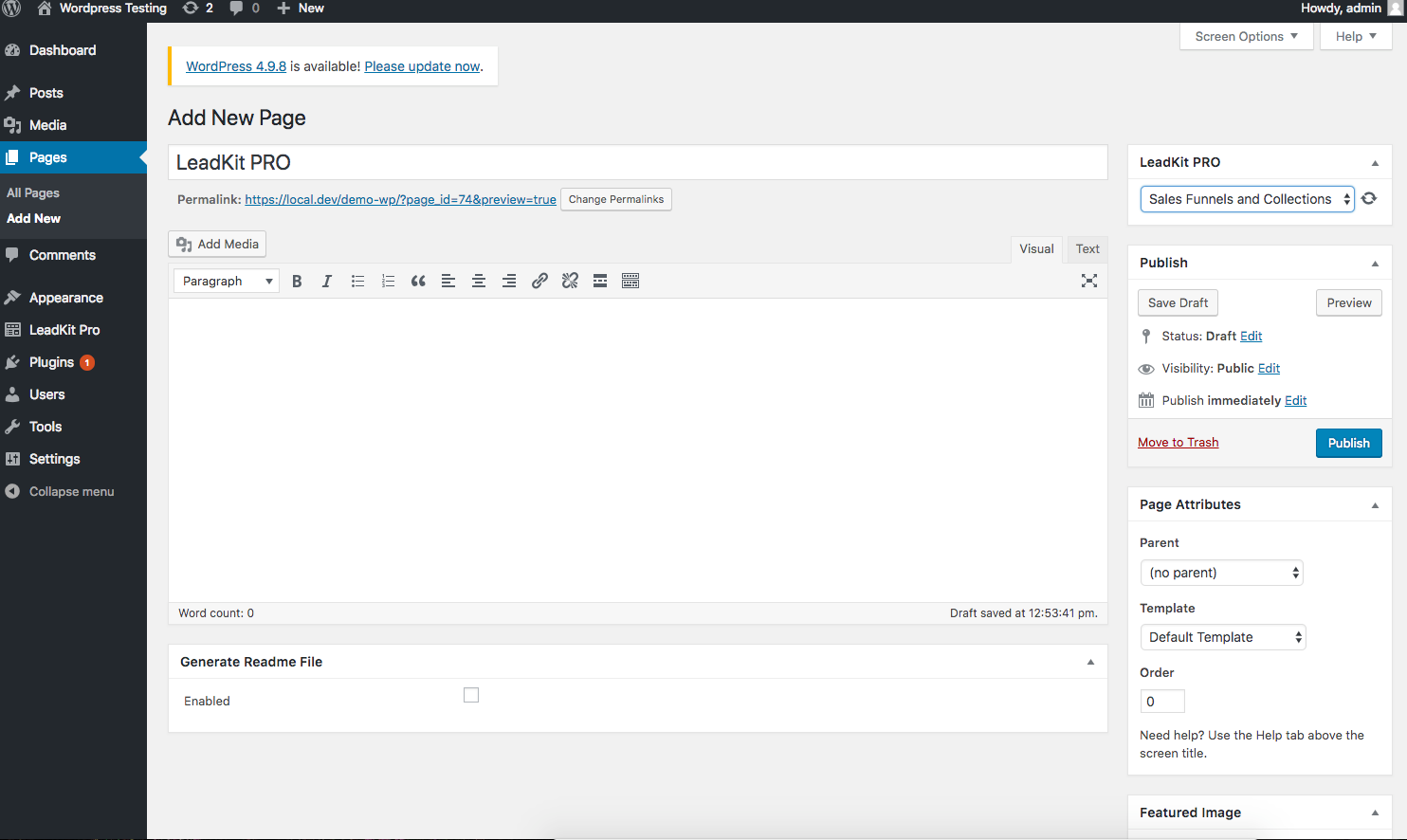
Task: Collapse the LeadKit PRO meta box
Action: (1375, 163)
